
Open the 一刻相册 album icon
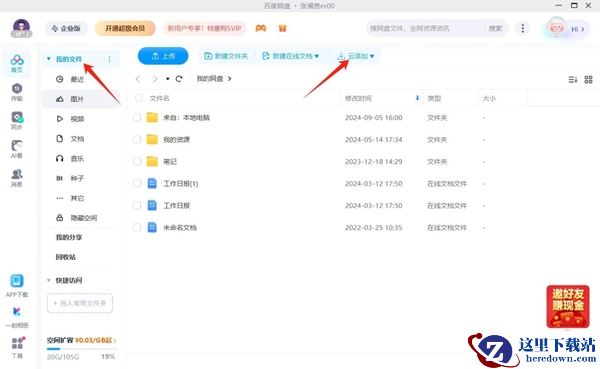(x=17, y=317)
